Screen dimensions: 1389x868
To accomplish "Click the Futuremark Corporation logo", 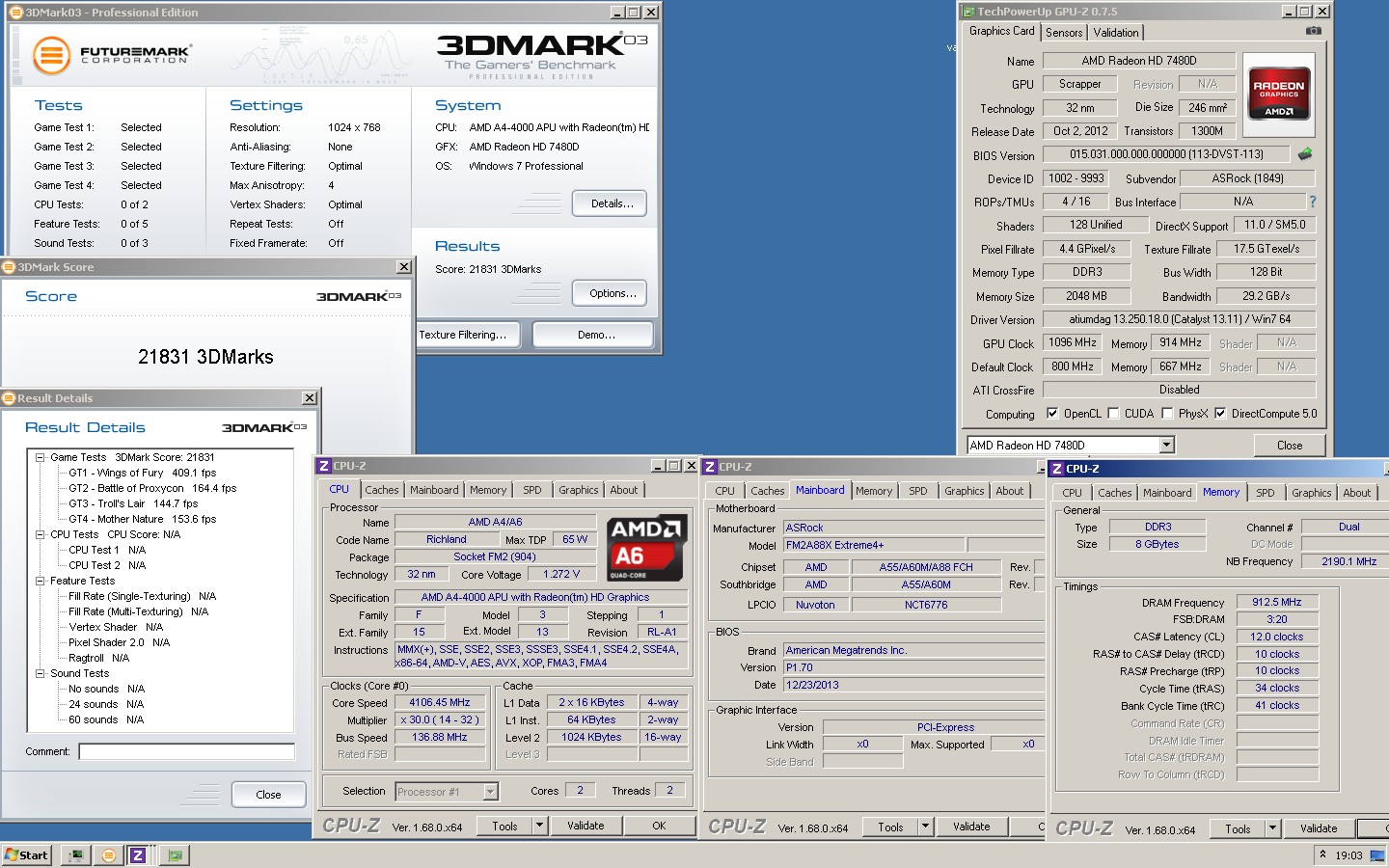I will pyautogui.click(x=111, y=55).
